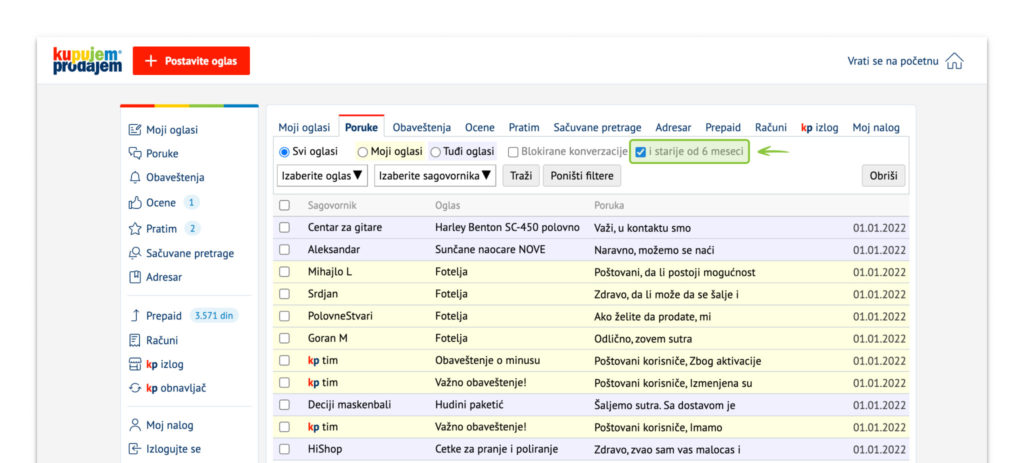Click the Pratim star icon in sidebar
Image resolution: width=1024 pixels, height=463 pixels.
click(135, 229)
